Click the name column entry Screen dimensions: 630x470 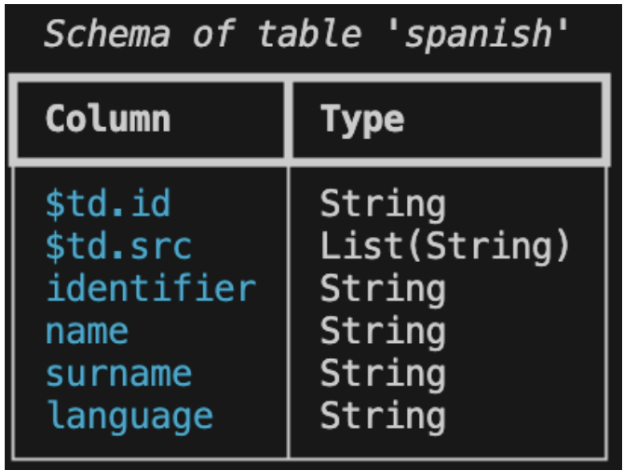click(x=87, y=331)
